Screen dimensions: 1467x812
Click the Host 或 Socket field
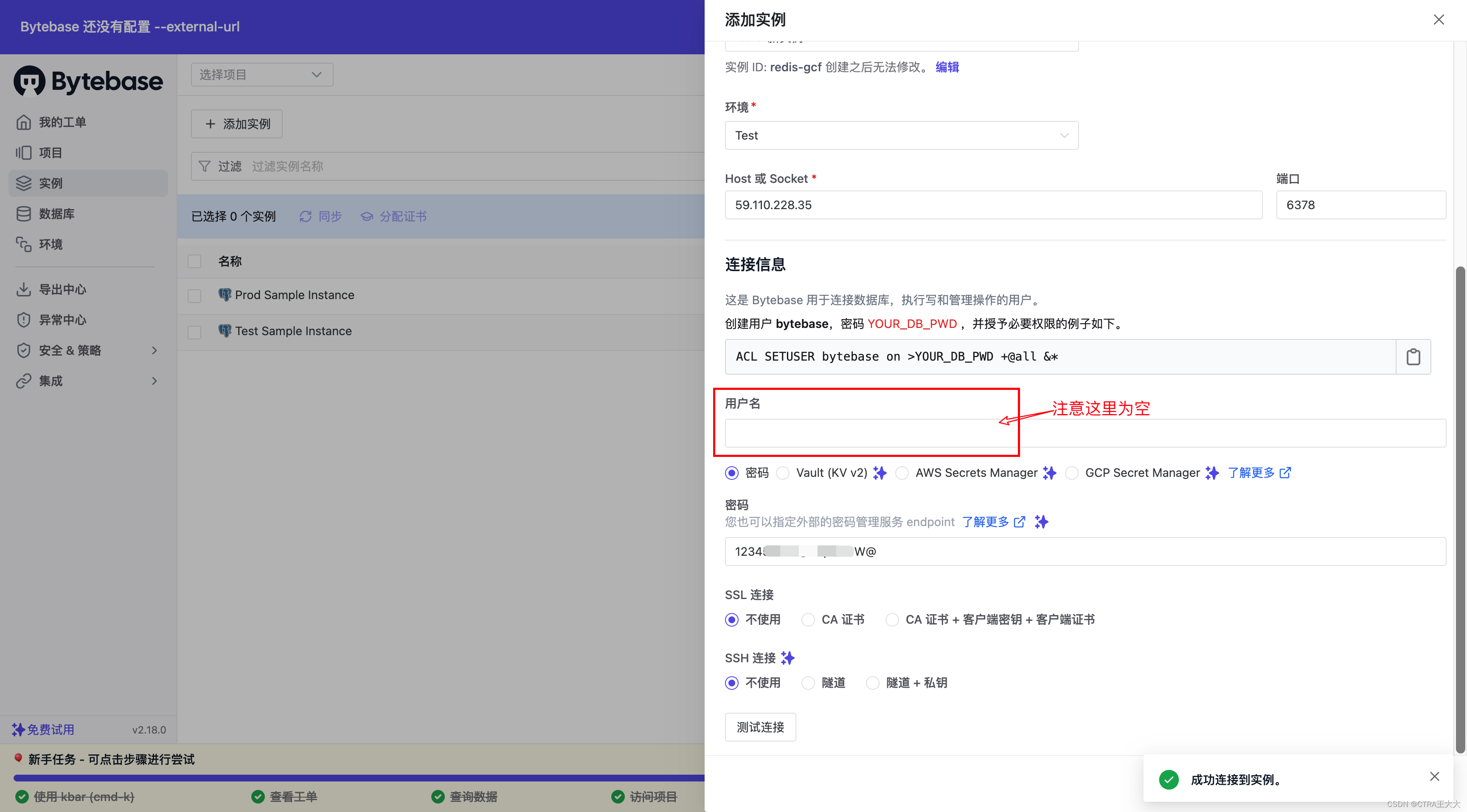pos(993,205)
